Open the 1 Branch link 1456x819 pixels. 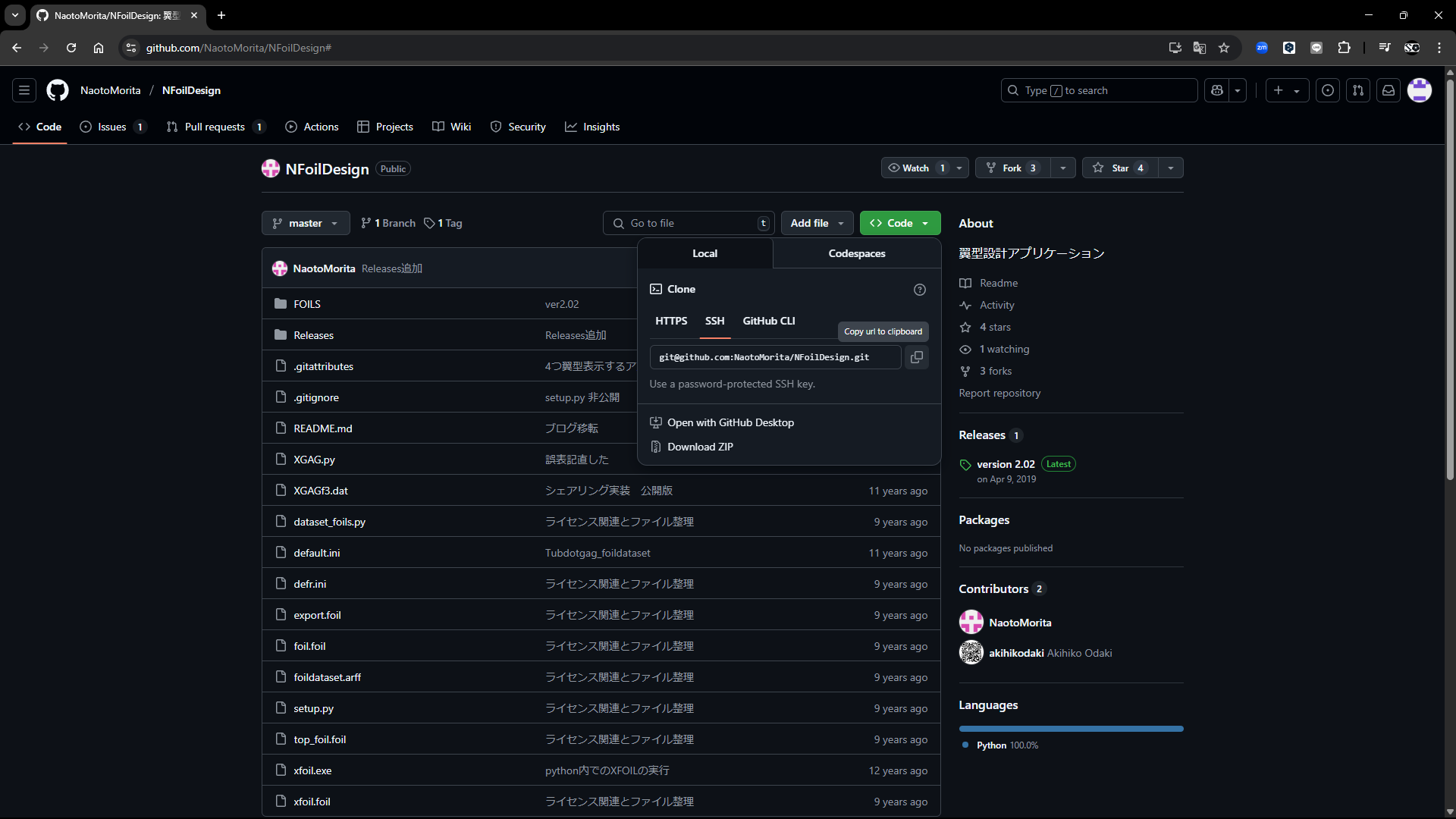(388, 223)
